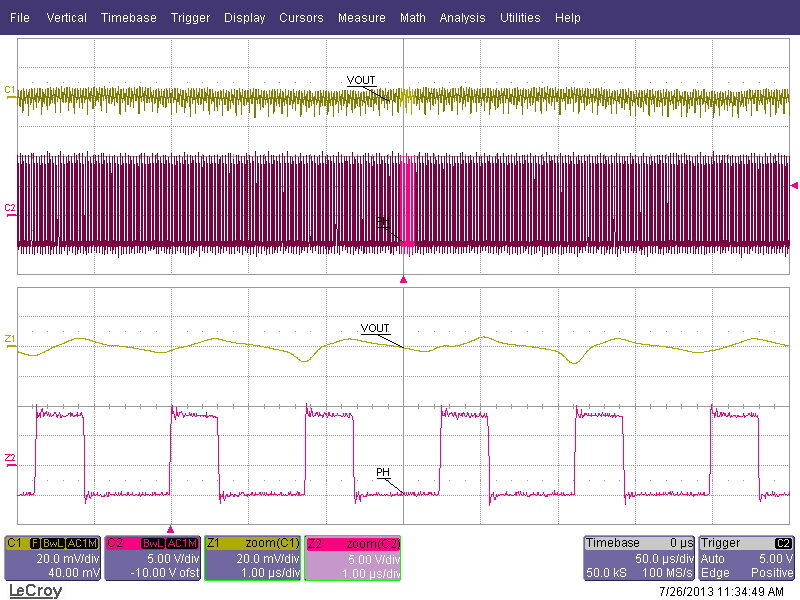Click the C1 ground marker on upper grid

pyautogui.click(x=9, y=91)
